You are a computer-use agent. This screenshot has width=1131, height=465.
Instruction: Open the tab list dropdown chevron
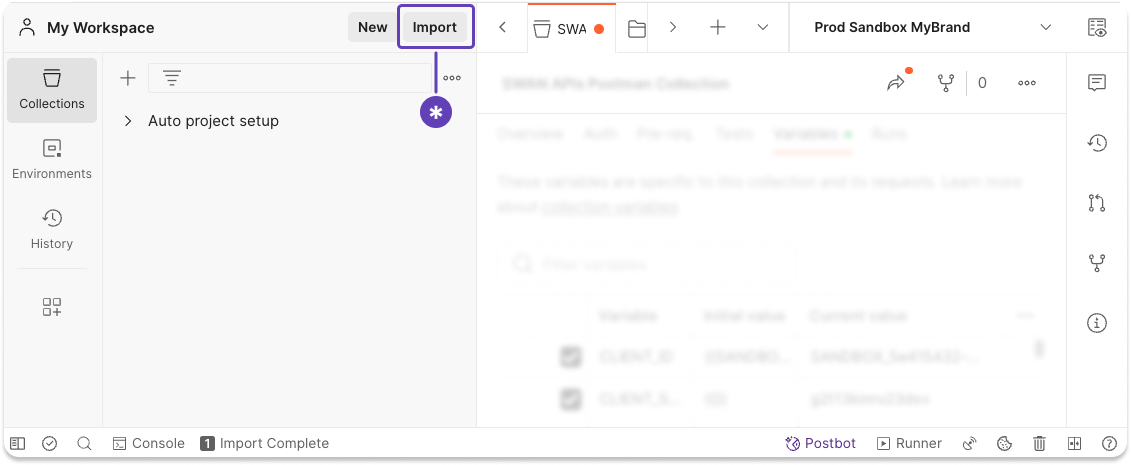pyautogui.click(x=763, y=28)
